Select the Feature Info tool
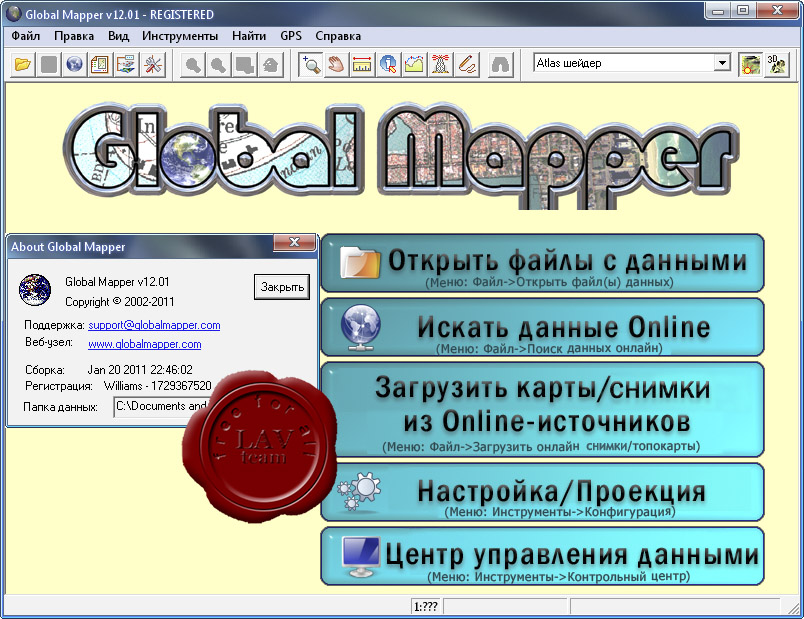804x619 pixels. click(388, 65)
